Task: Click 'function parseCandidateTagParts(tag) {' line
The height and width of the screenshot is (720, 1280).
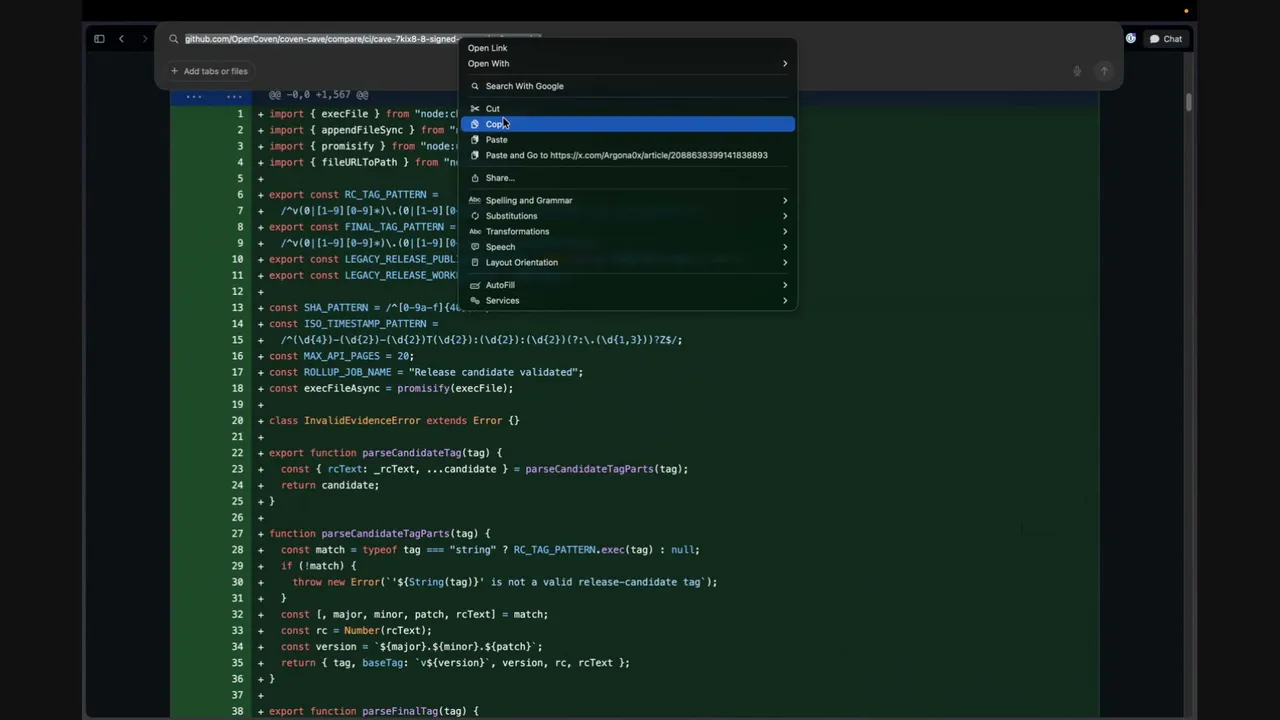Action: tap(379, 534)
